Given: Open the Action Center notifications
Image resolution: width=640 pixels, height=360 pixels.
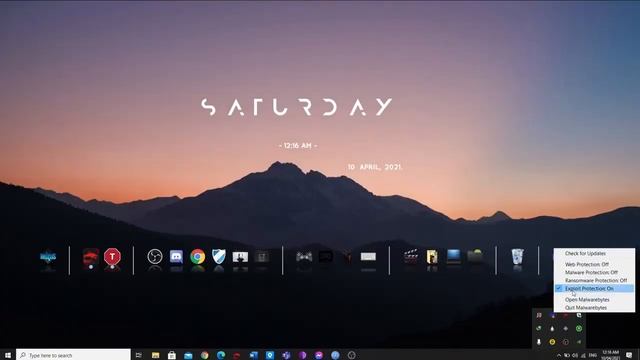Looking at the screenshot, I should (x=629, y=356).
